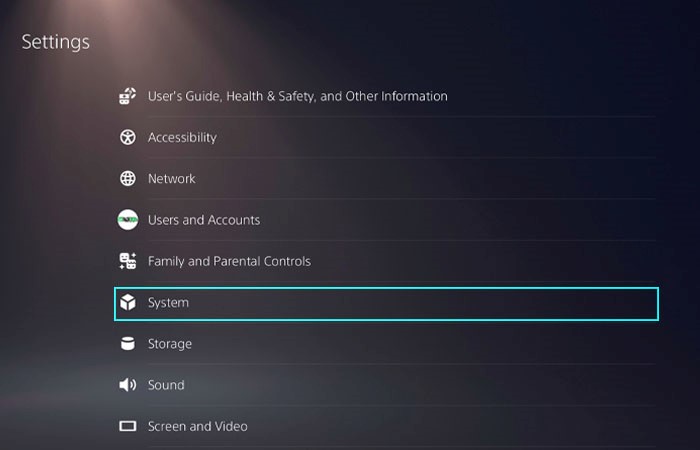Select the Accessibility figure icon
The image size is (700, 450).
(x=128, y=137)
